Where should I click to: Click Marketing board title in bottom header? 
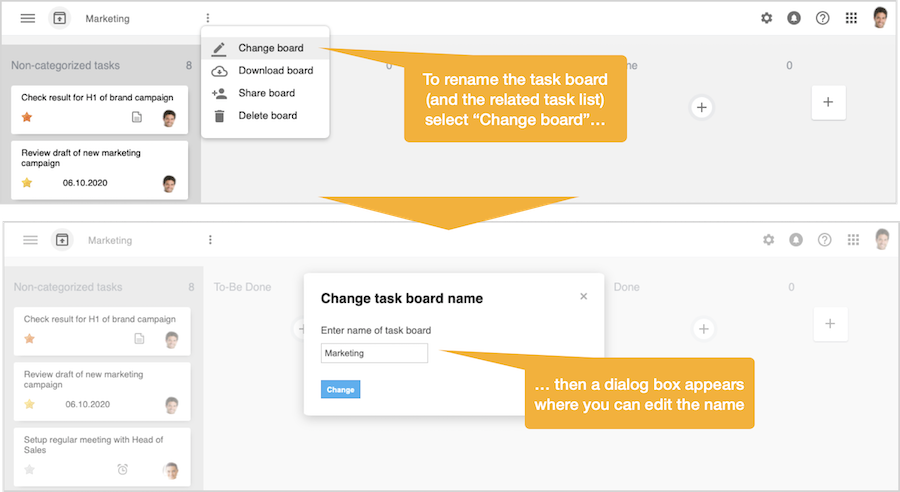tap(110, 241)
